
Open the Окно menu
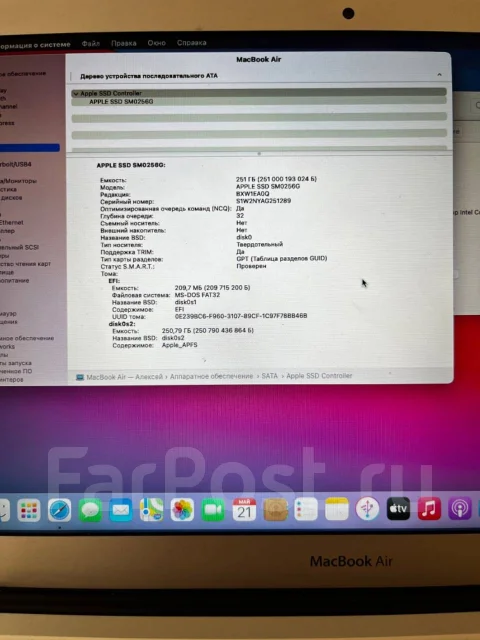(157, 42)
